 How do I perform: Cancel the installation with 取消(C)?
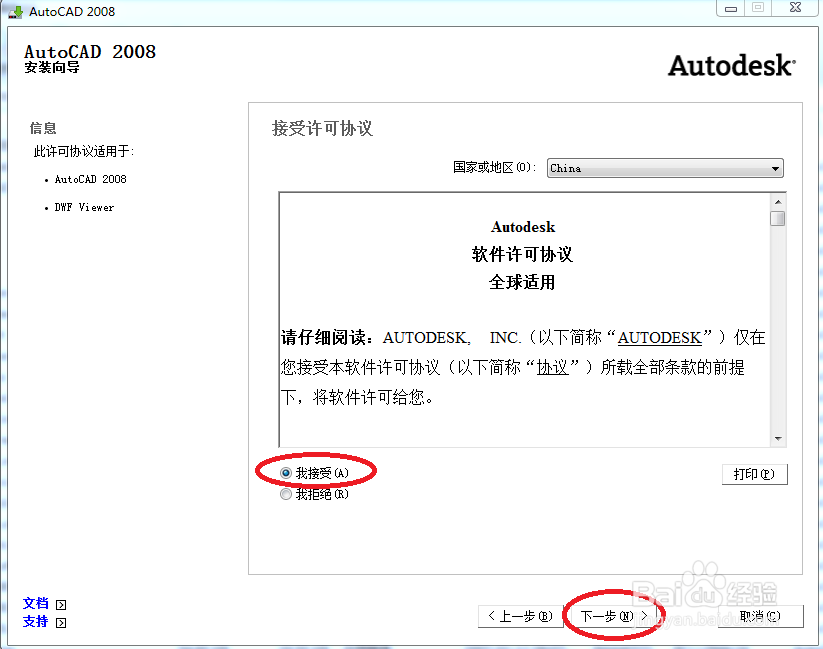coord(760,616)
